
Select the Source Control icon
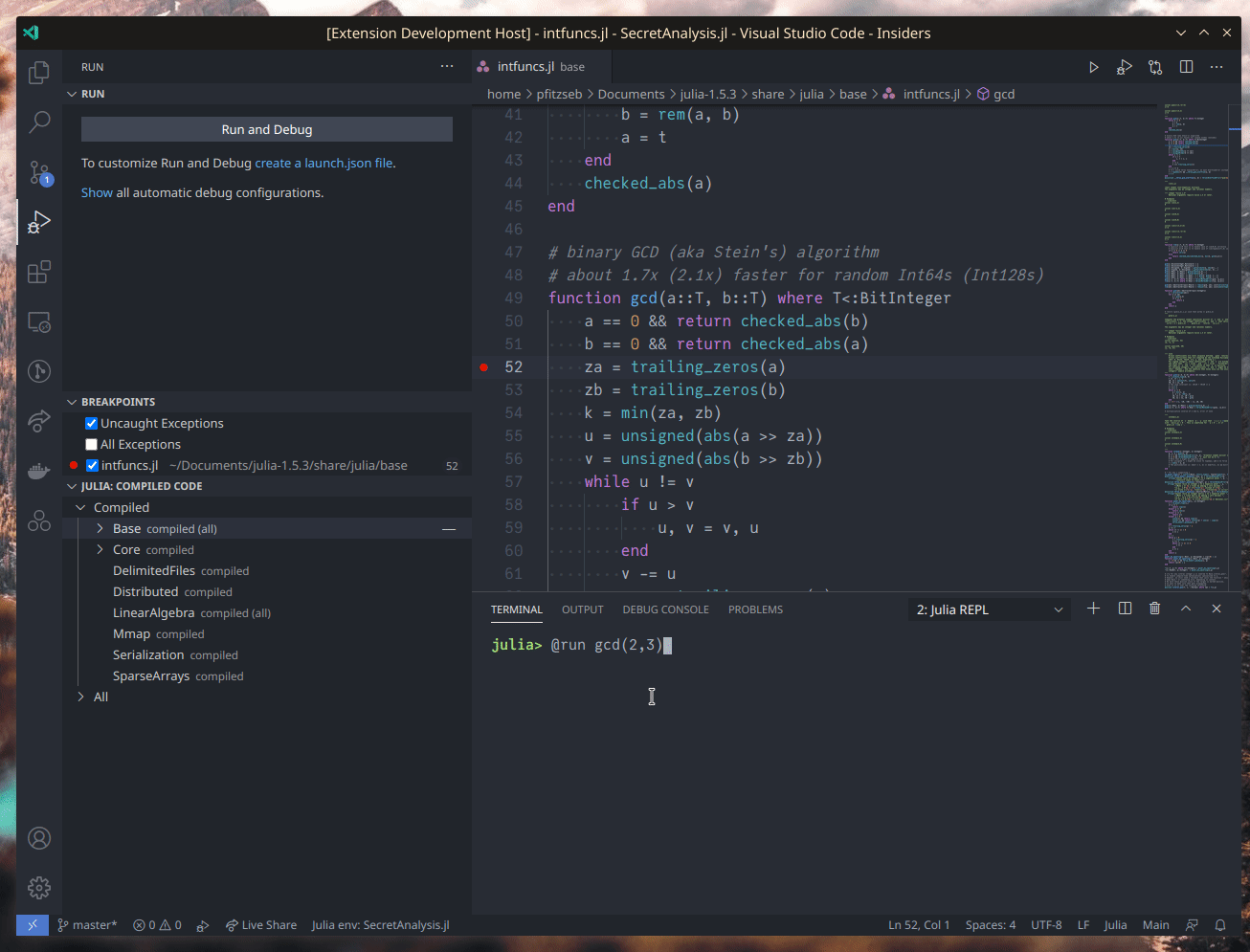tap(38, 172)
